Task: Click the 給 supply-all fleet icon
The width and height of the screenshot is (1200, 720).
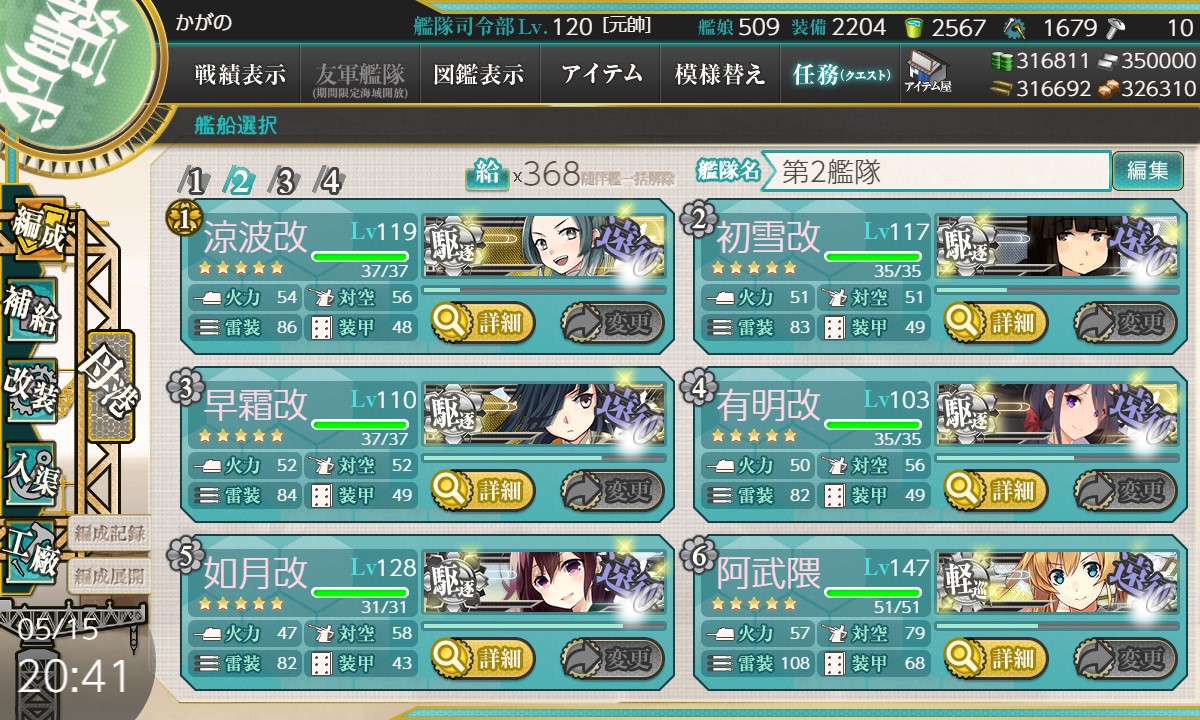Action: (x=488, y=173)
